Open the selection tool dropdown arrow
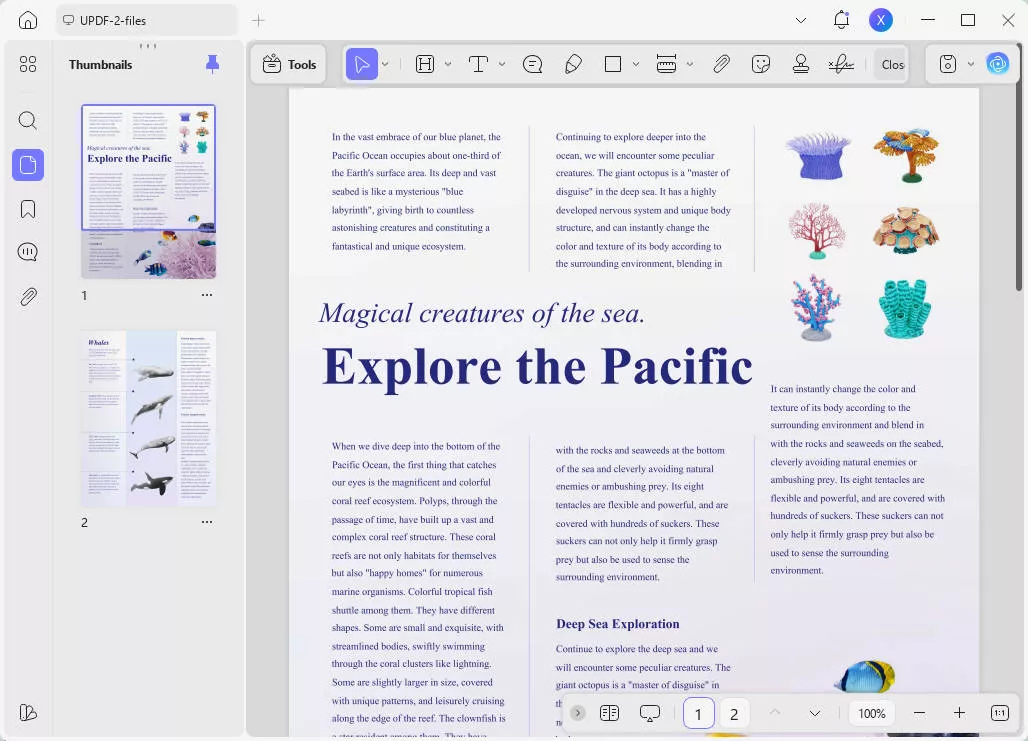 (x=383, y=64)
